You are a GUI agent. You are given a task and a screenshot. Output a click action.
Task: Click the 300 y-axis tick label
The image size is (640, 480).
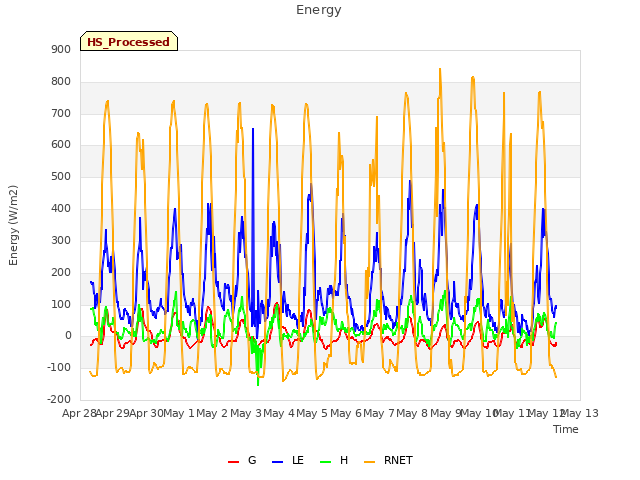point(61,240)
